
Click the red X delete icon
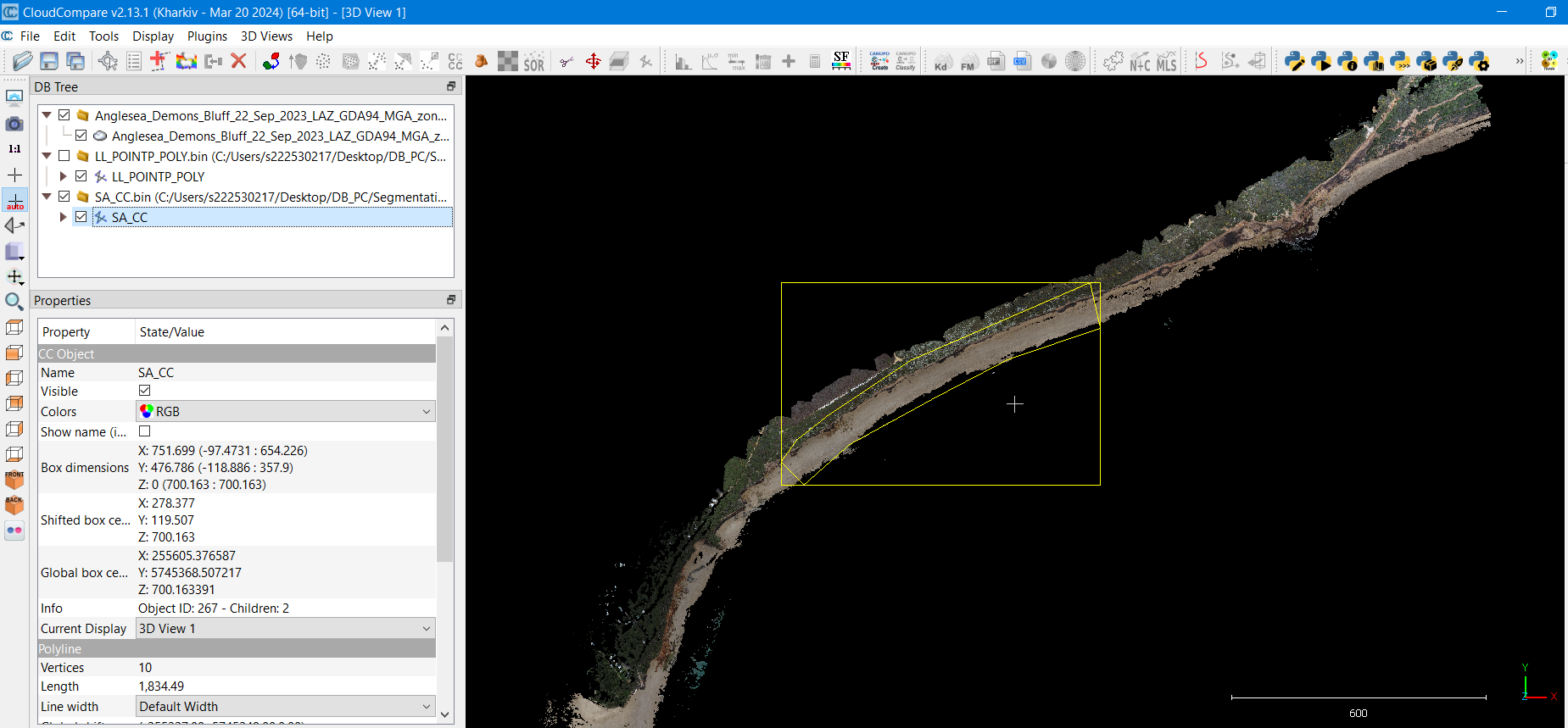point(239,61)
